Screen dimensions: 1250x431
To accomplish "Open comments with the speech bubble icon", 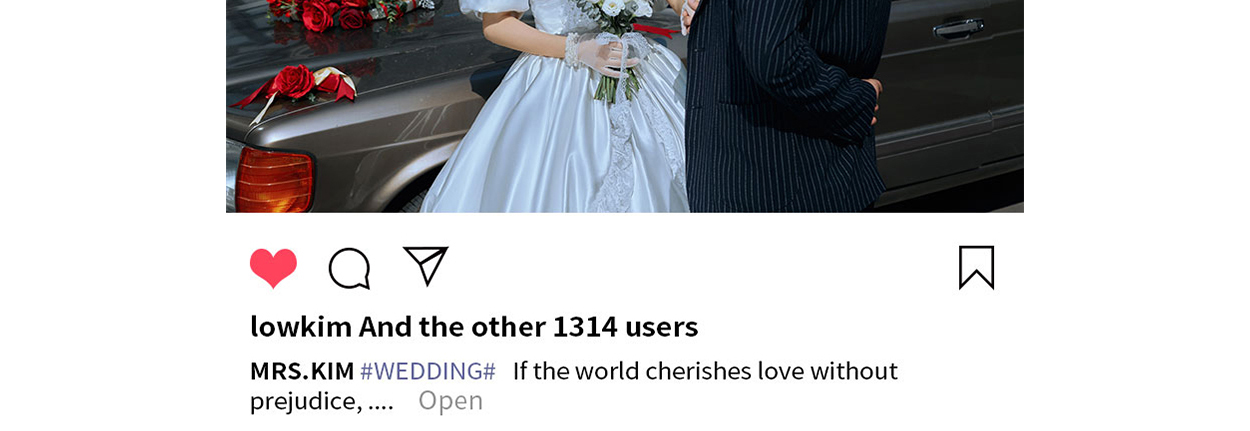I will [x=350, y=268].
